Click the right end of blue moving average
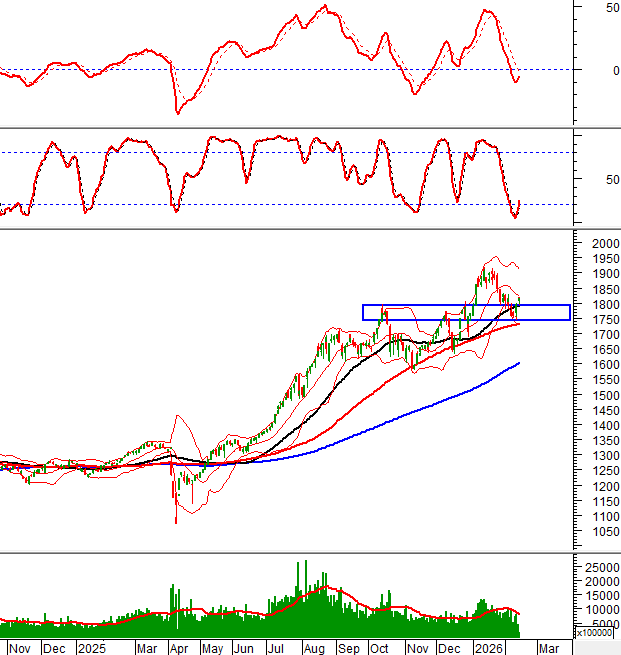The height and width of the screenshot is (655, 621). tap(519, 363)
